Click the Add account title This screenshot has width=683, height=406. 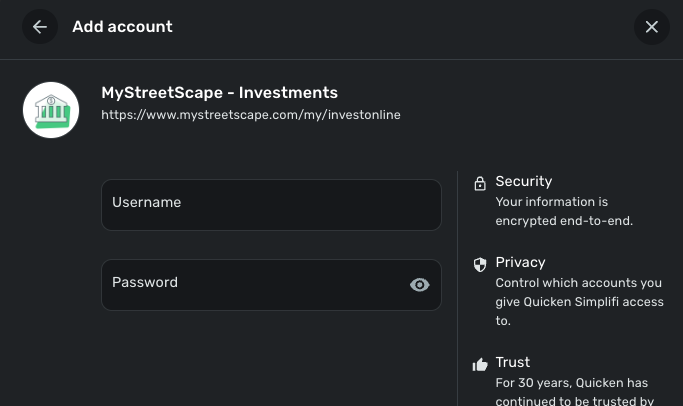122,27
